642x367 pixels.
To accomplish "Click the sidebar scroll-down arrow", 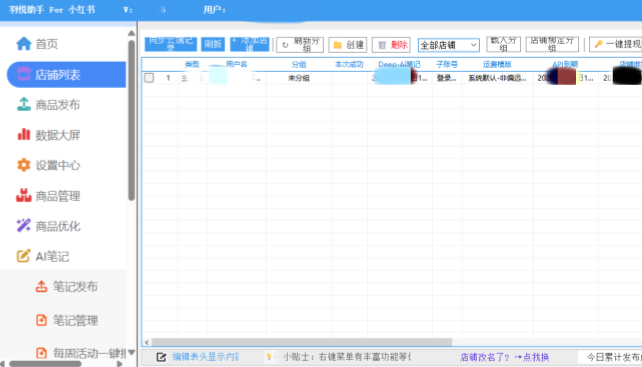I will point(131,352).
